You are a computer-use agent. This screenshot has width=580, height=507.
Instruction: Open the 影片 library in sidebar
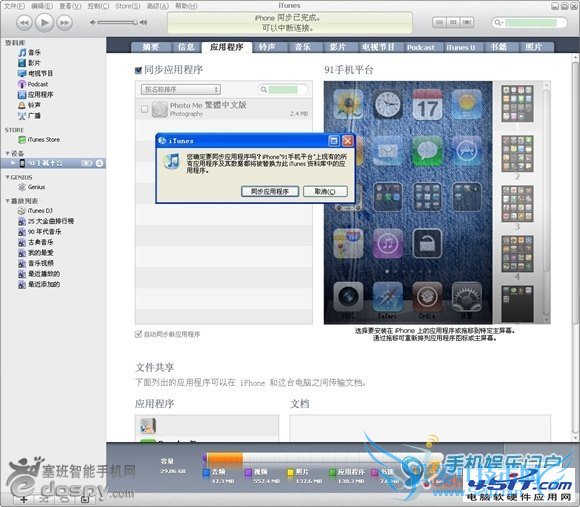[30, 63]
